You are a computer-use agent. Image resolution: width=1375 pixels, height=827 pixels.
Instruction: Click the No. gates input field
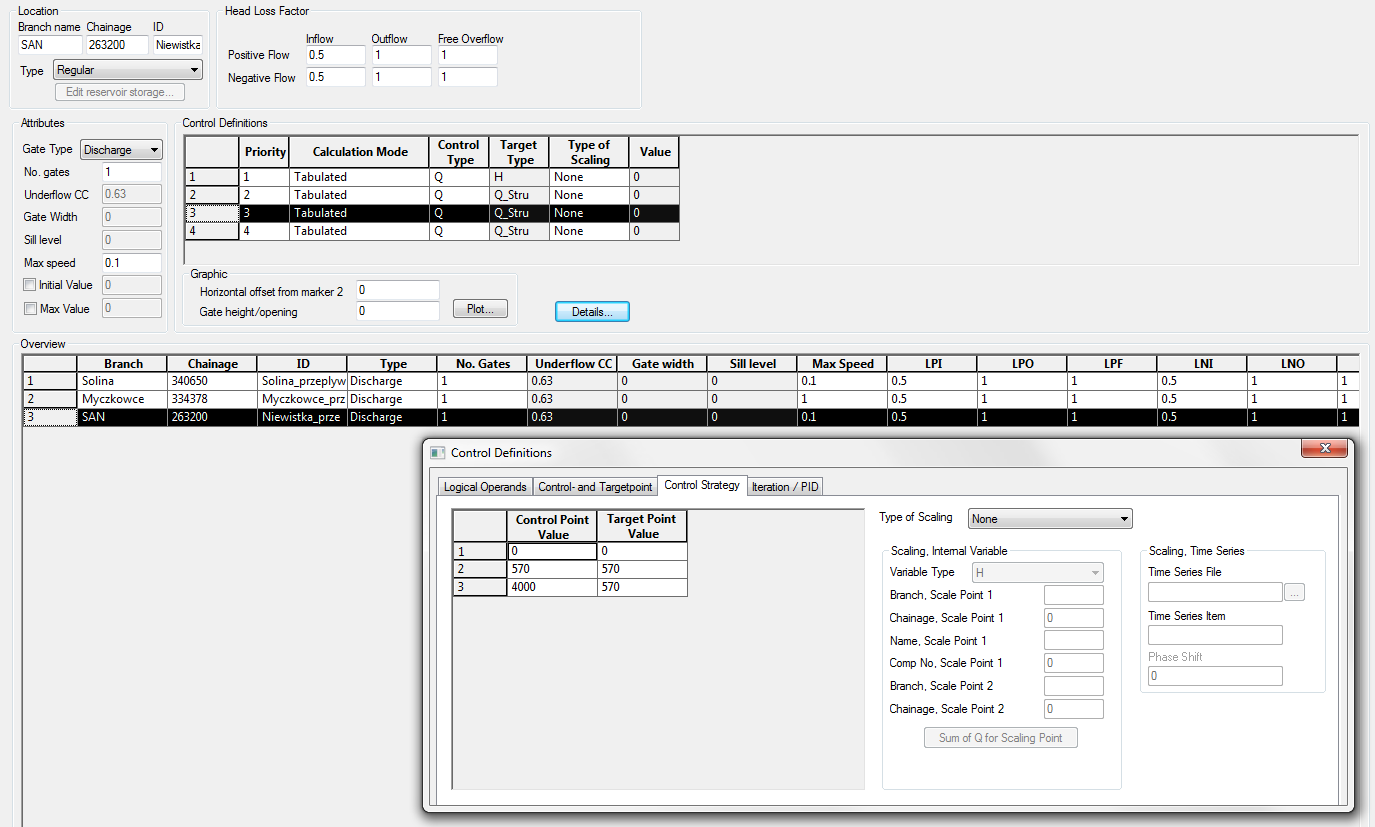point(132,172)
